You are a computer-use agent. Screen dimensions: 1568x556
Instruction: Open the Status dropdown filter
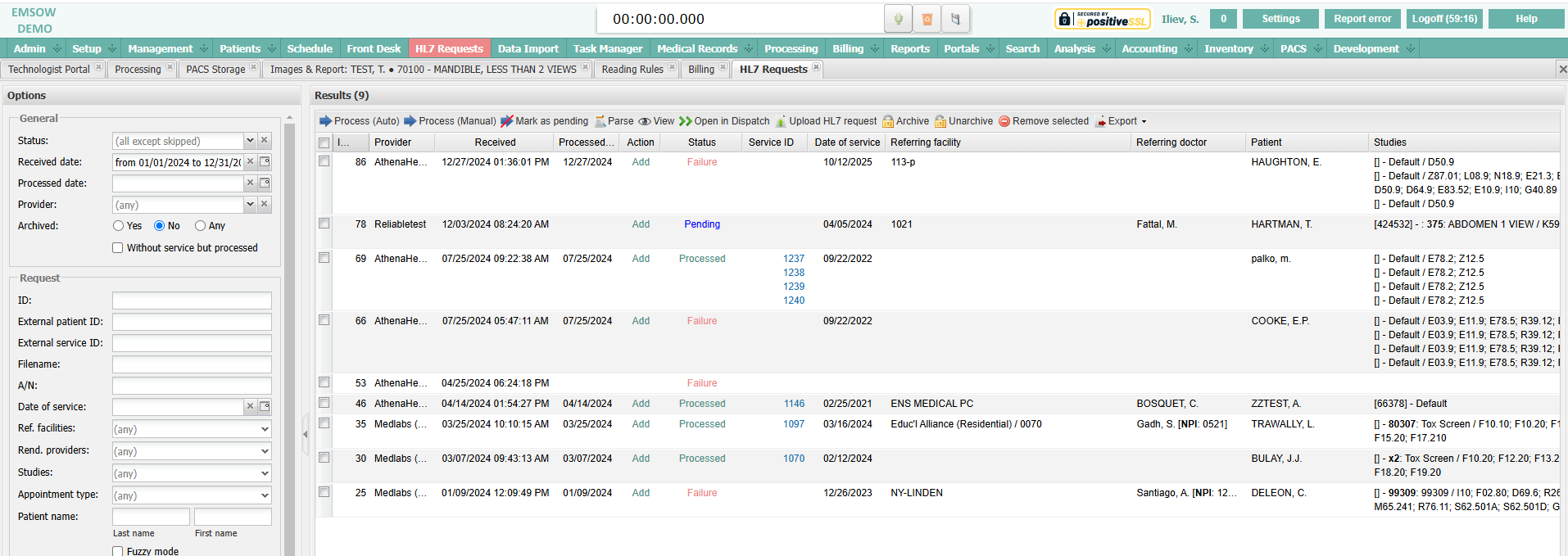(x=250, y=141)
